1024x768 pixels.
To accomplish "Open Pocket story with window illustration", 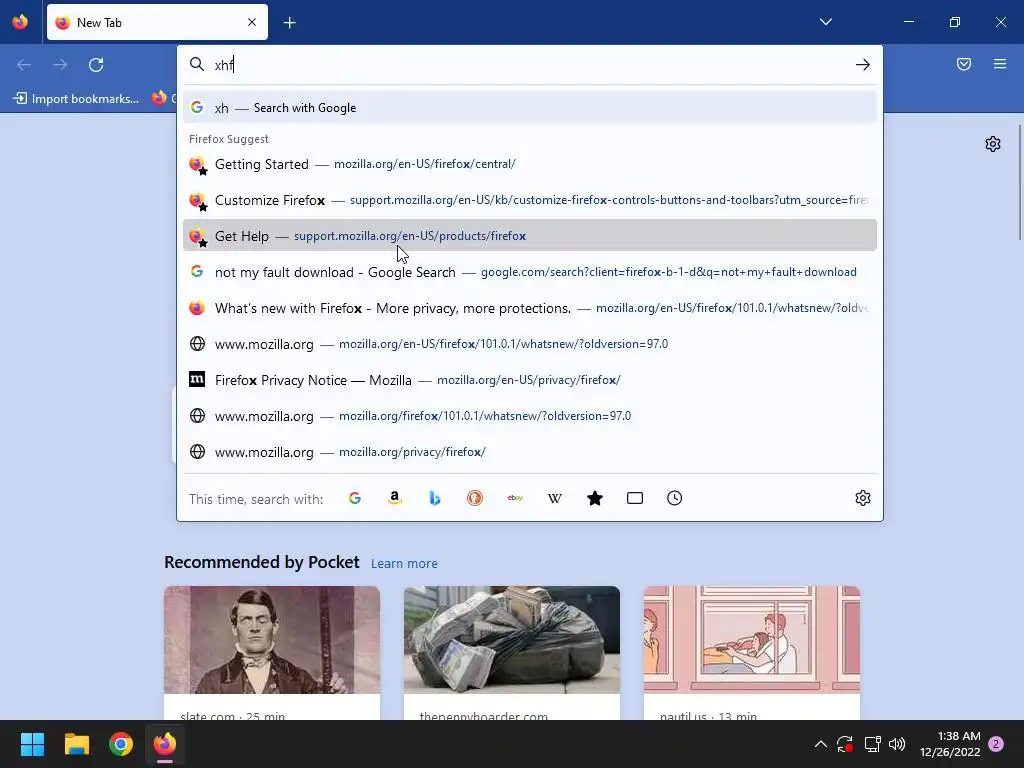I will click(752, 653).
